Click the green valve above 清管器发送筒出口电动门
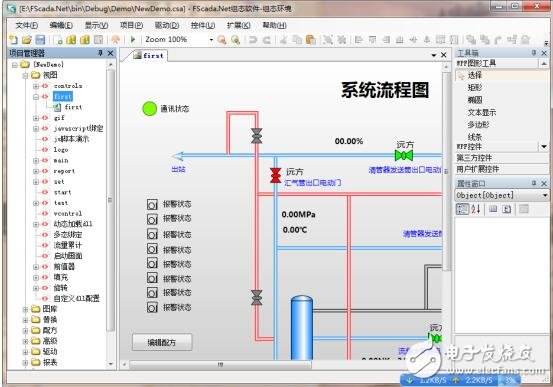 (404, 155)
